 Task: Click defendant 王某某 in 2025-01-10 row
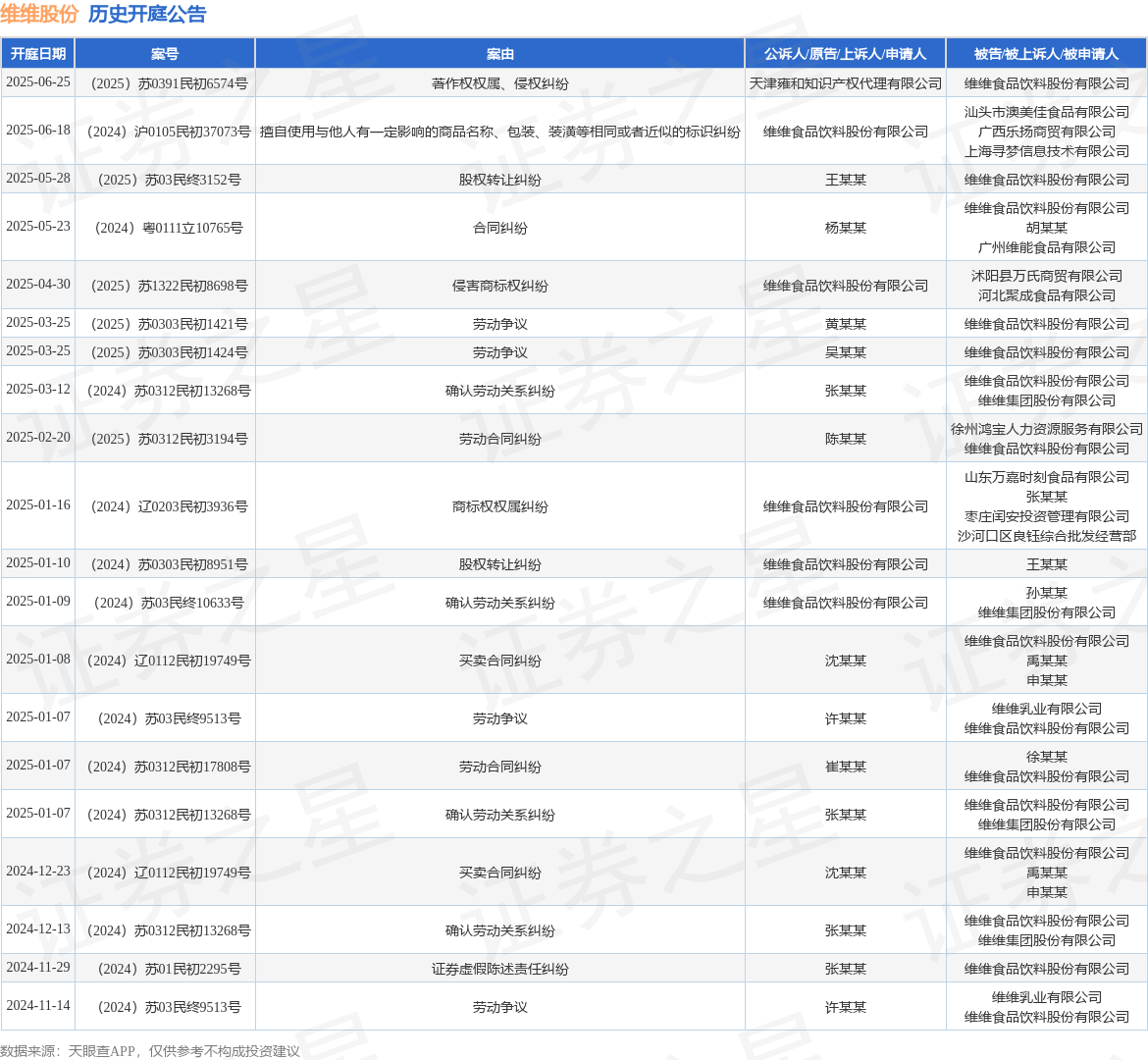[1046, 564]
